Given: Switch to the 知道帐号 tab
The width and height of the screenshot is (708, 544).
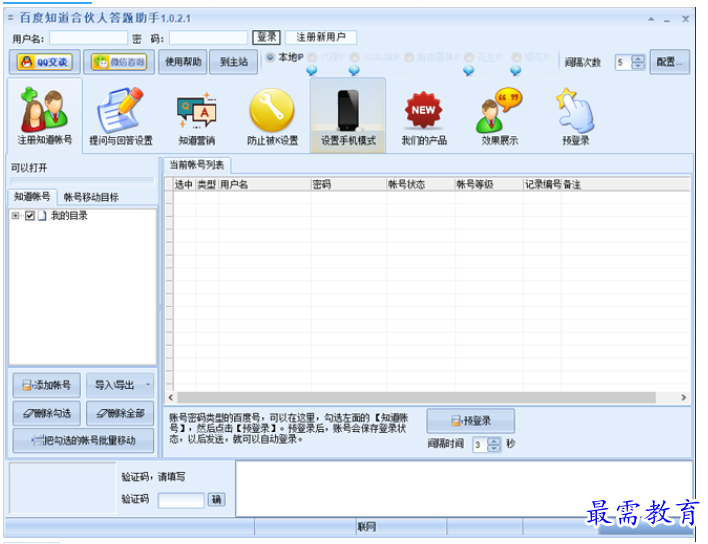Looking at the screenshot, I should (x=32, y=197).
